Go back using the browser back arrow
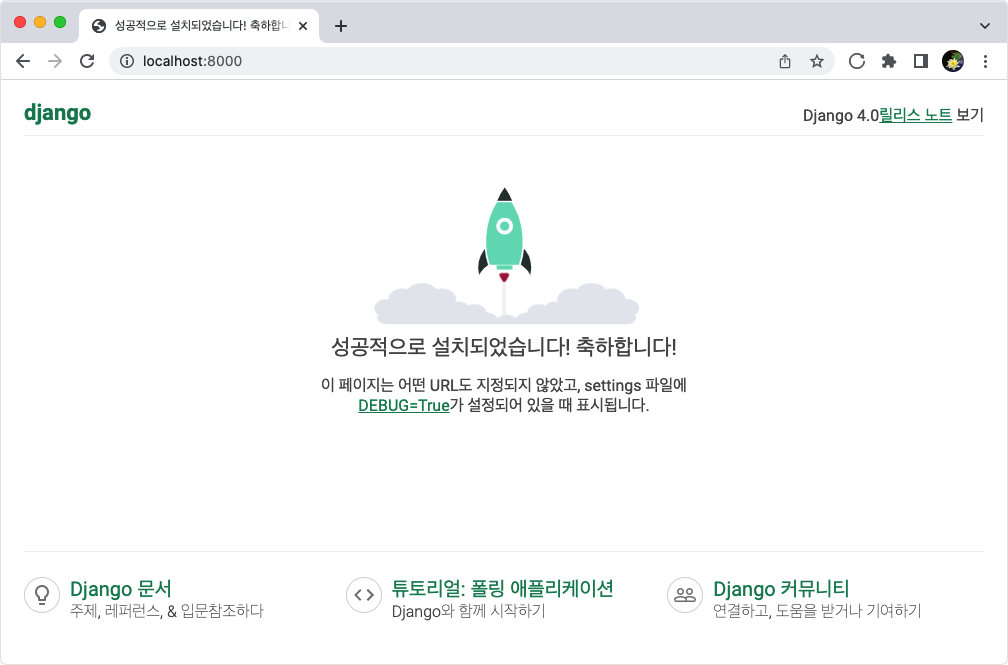The image size is (1008, 665). tap(23, 61)
